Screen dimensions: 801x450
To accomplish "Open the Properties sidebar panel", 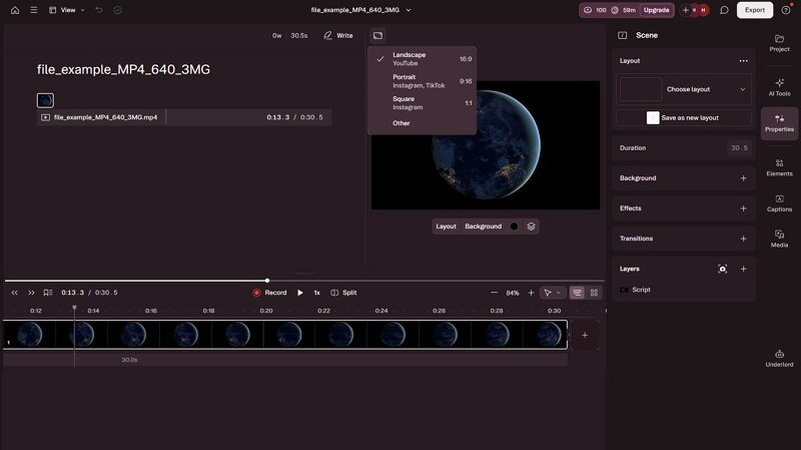I will point(779,123).
